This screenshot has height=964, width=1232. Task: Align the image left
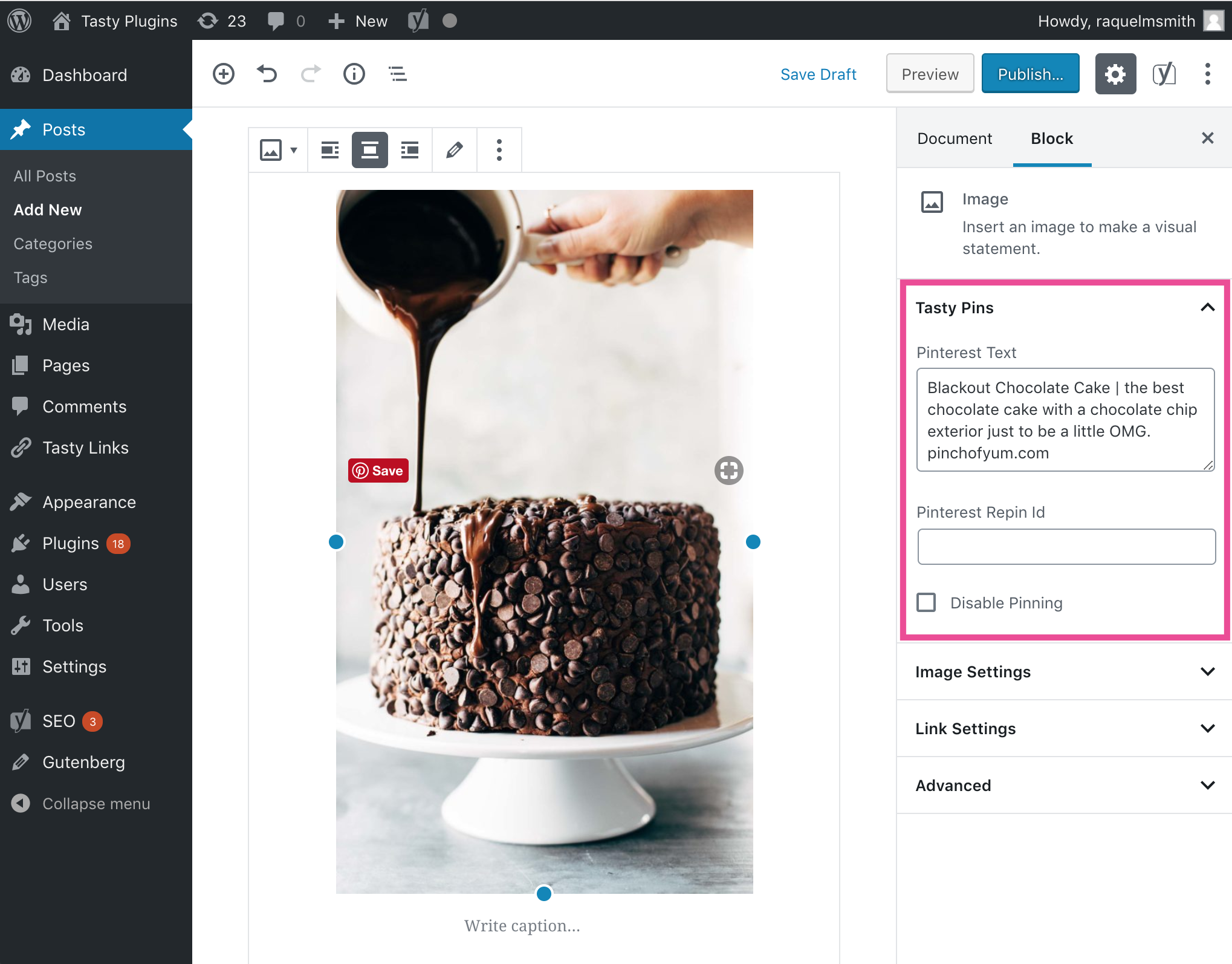coord(330,150)
